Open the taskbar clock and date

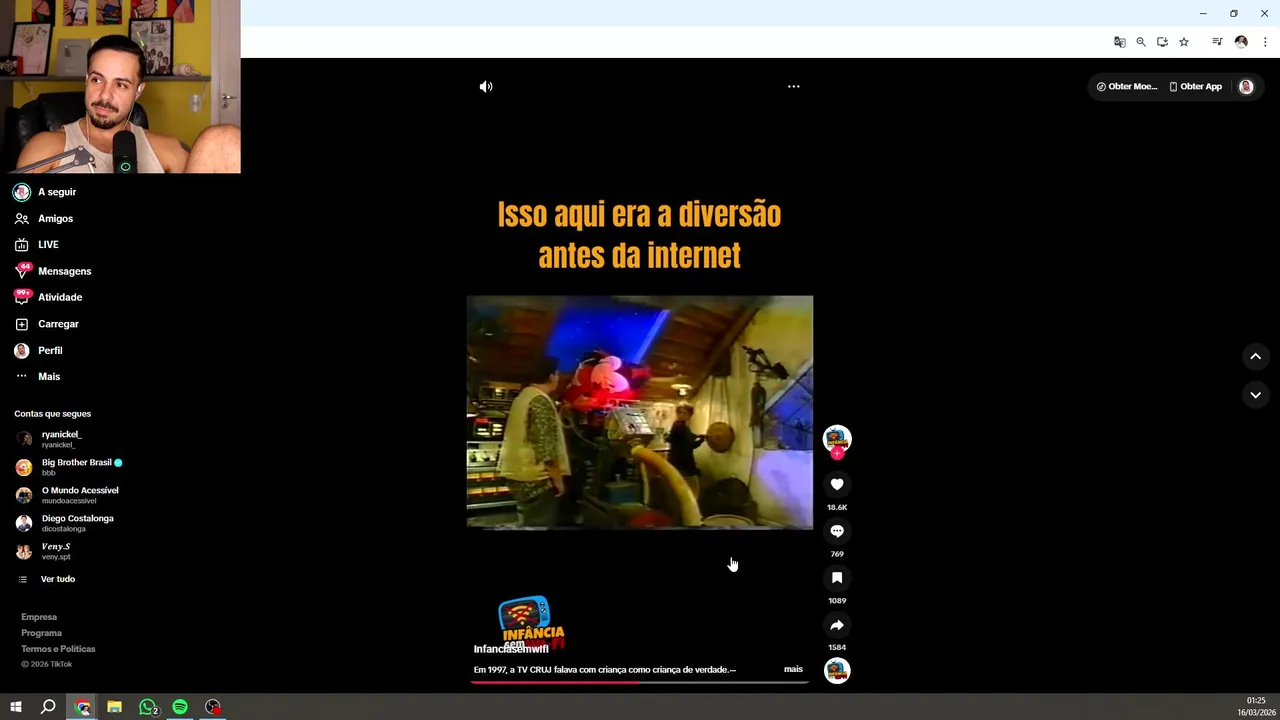coord(1256,706)
